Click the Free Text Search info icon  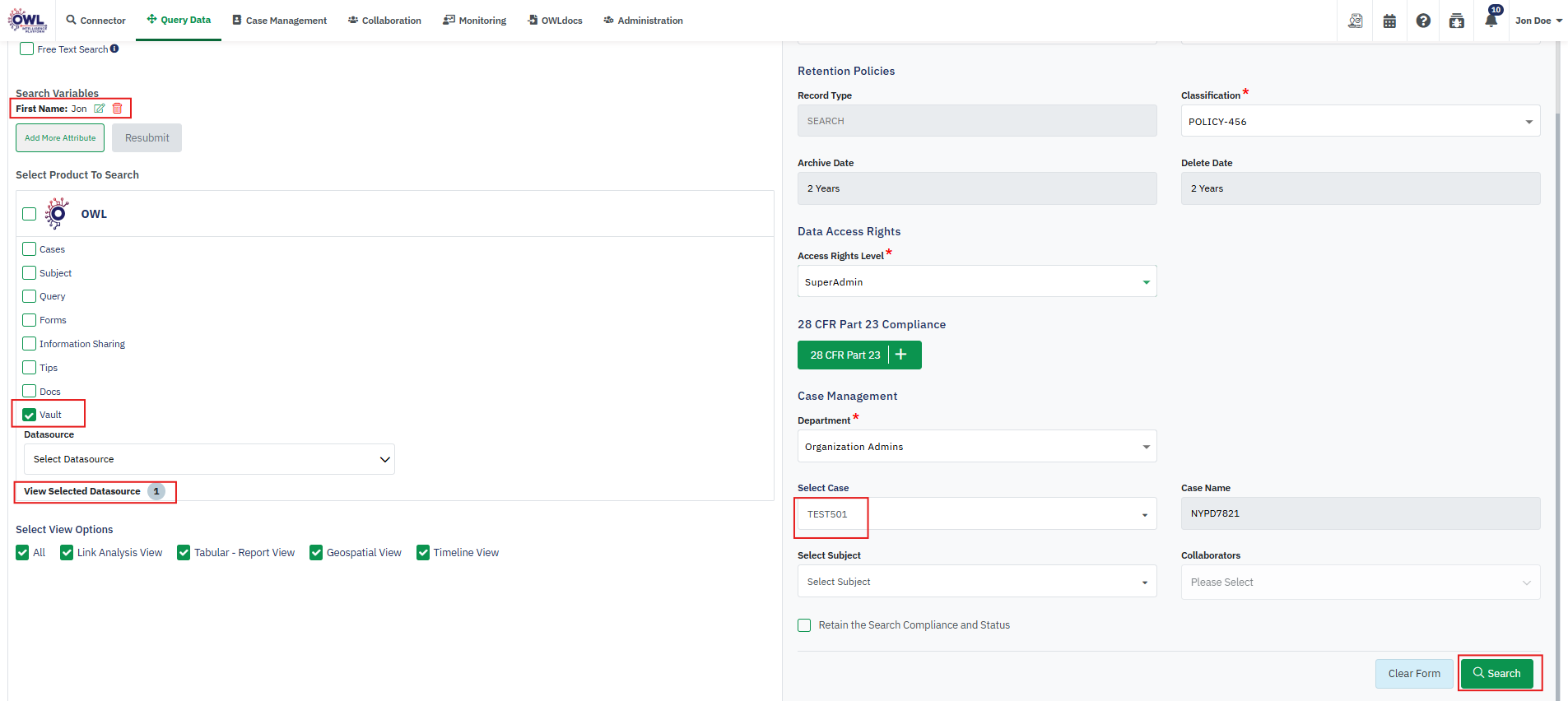(x=114, y=49)
